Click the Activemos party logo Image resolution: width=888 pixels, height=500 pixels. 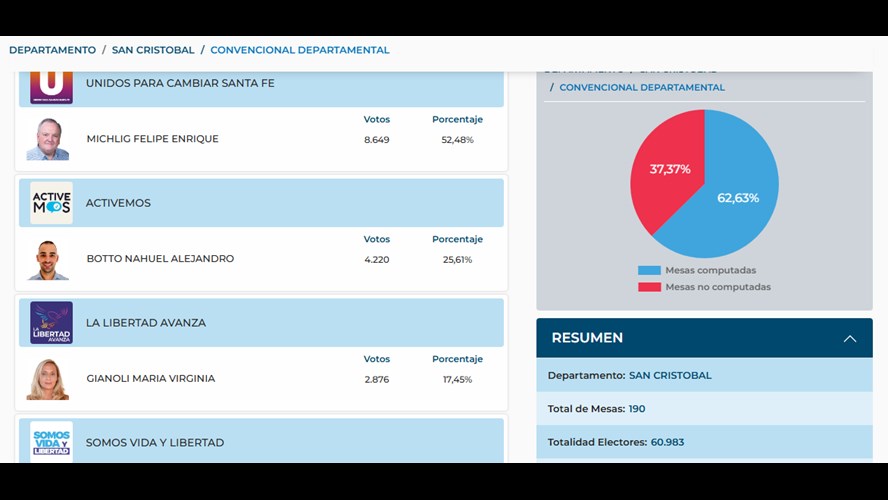point(51,203)
